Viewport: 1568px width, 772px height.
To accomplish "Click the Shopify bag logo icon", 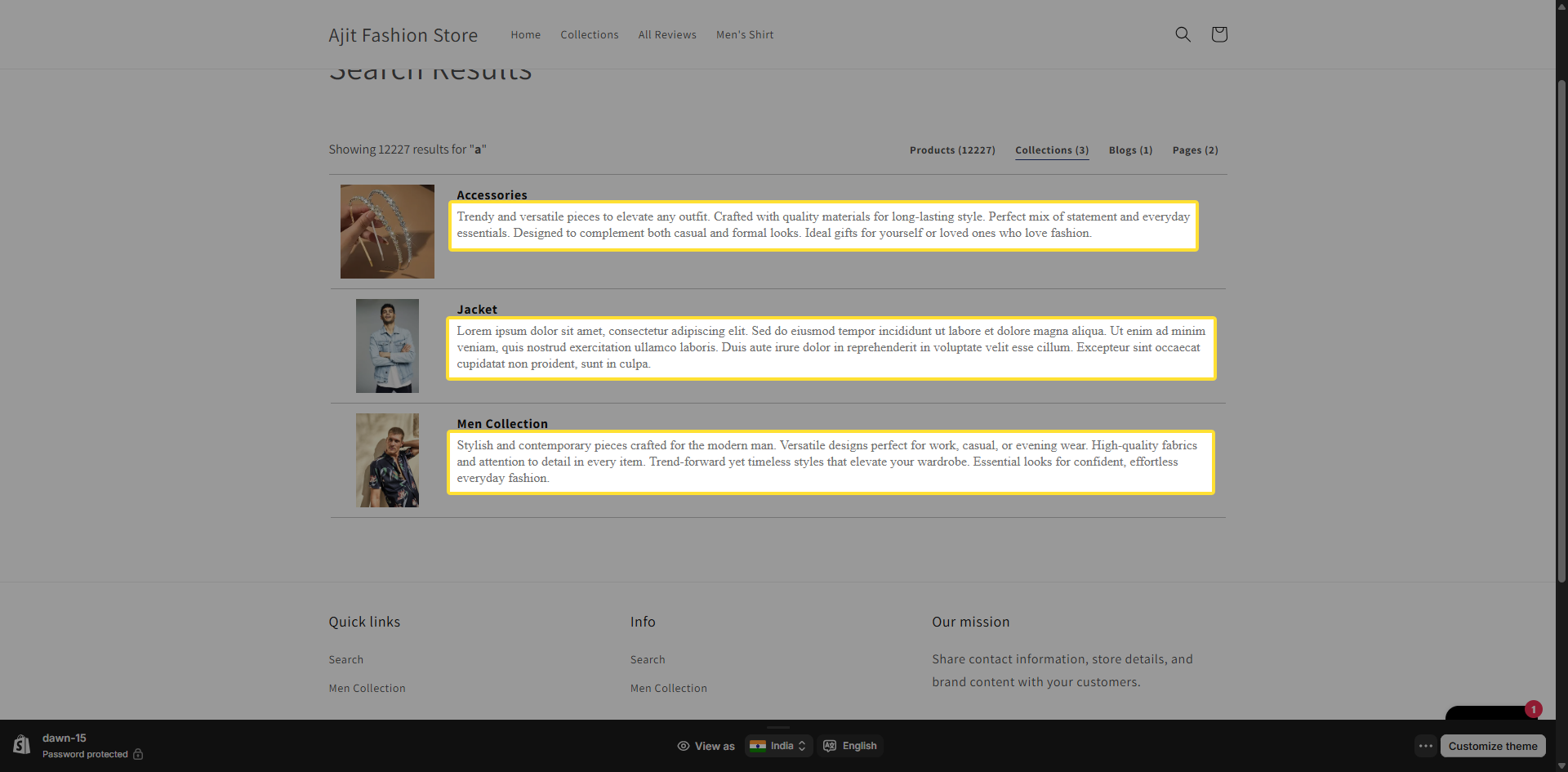I will [x=22, y=745].
